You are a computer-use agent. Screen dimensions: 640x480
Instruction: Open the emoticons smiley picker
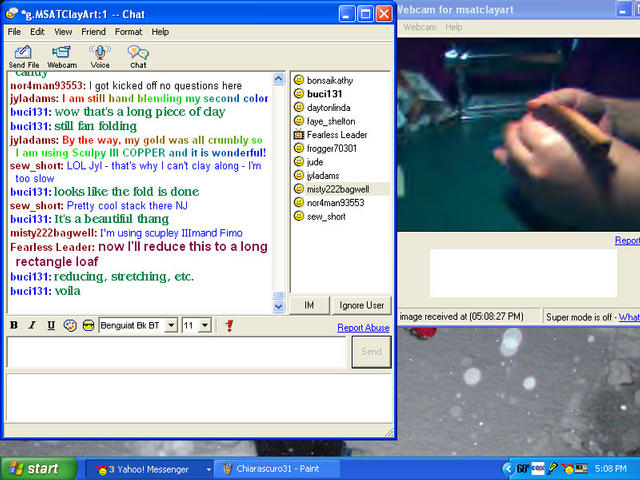tap(88, 325)
